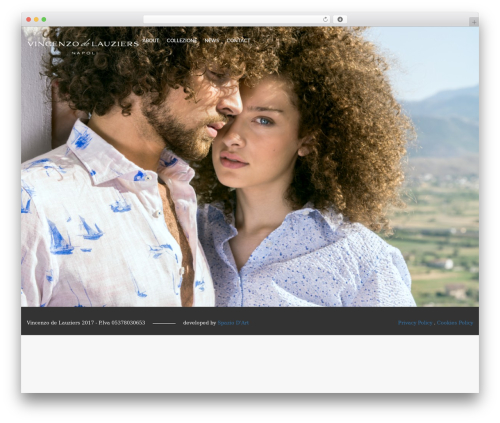Click the red close window dot

pyautogui.click(x=29, y=19)
